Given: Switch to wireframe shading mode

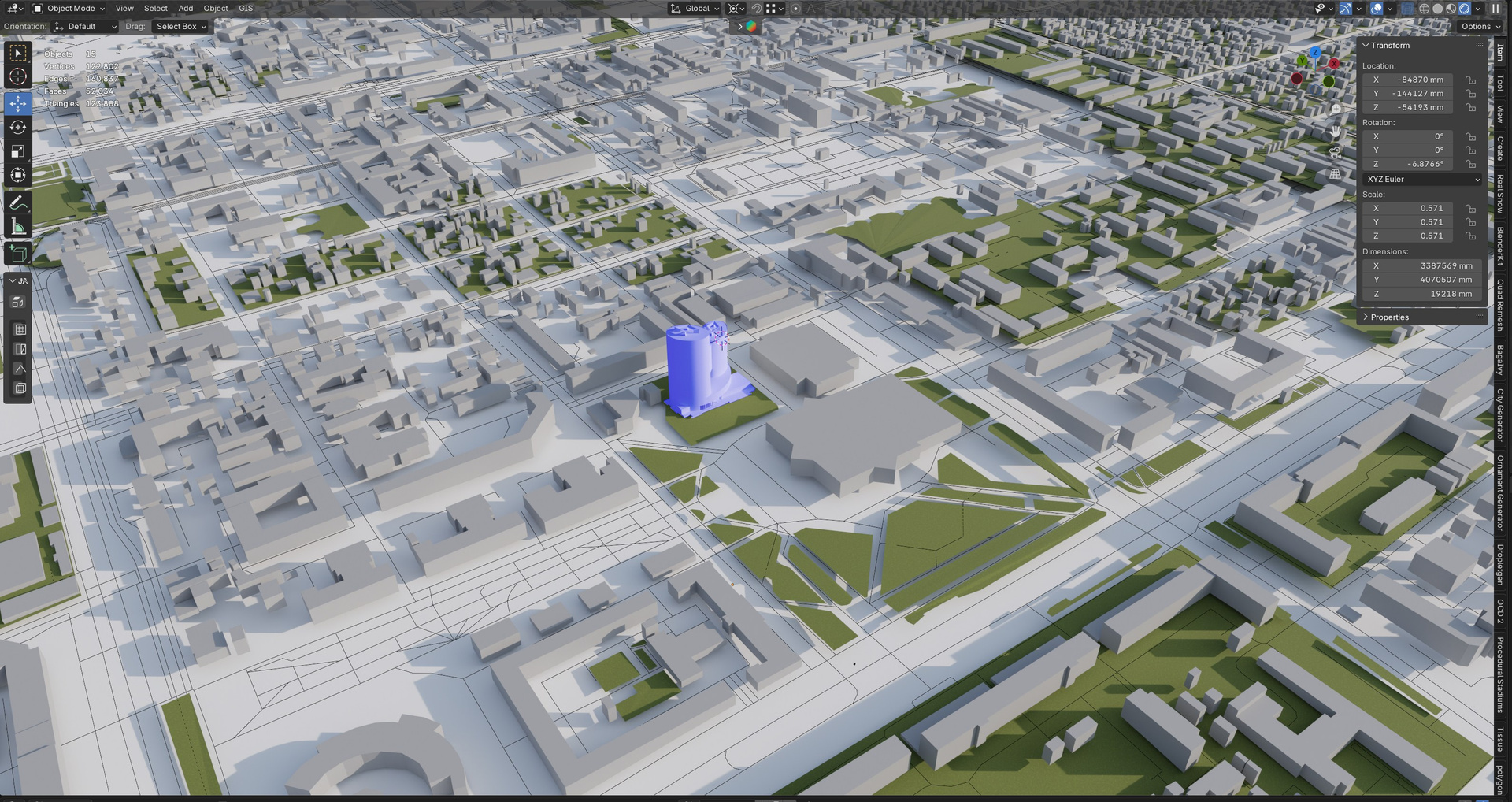Looking at the screenshot, I should coord(1425,9).
